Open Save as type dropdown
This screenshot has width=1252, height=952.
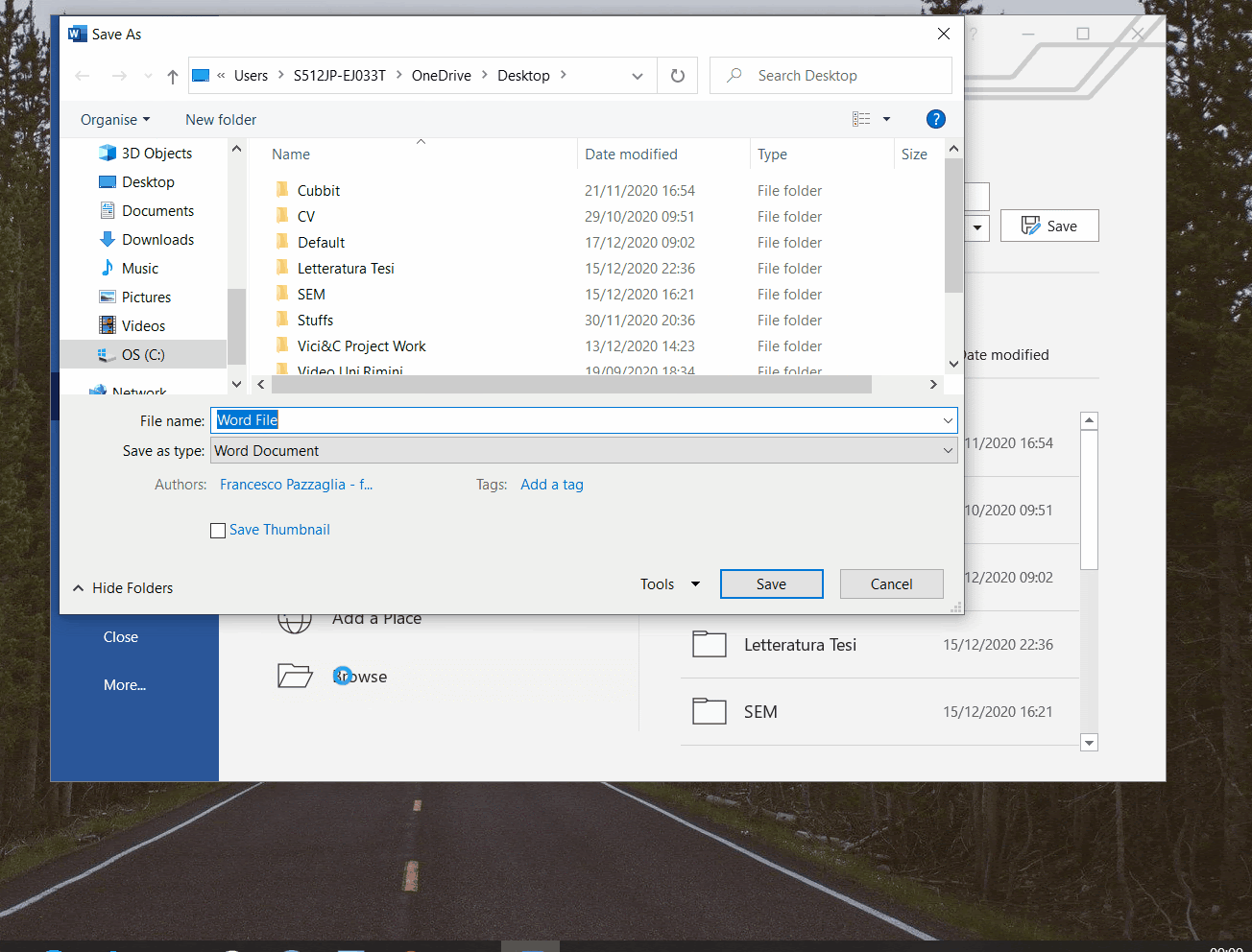click(584, 451)
